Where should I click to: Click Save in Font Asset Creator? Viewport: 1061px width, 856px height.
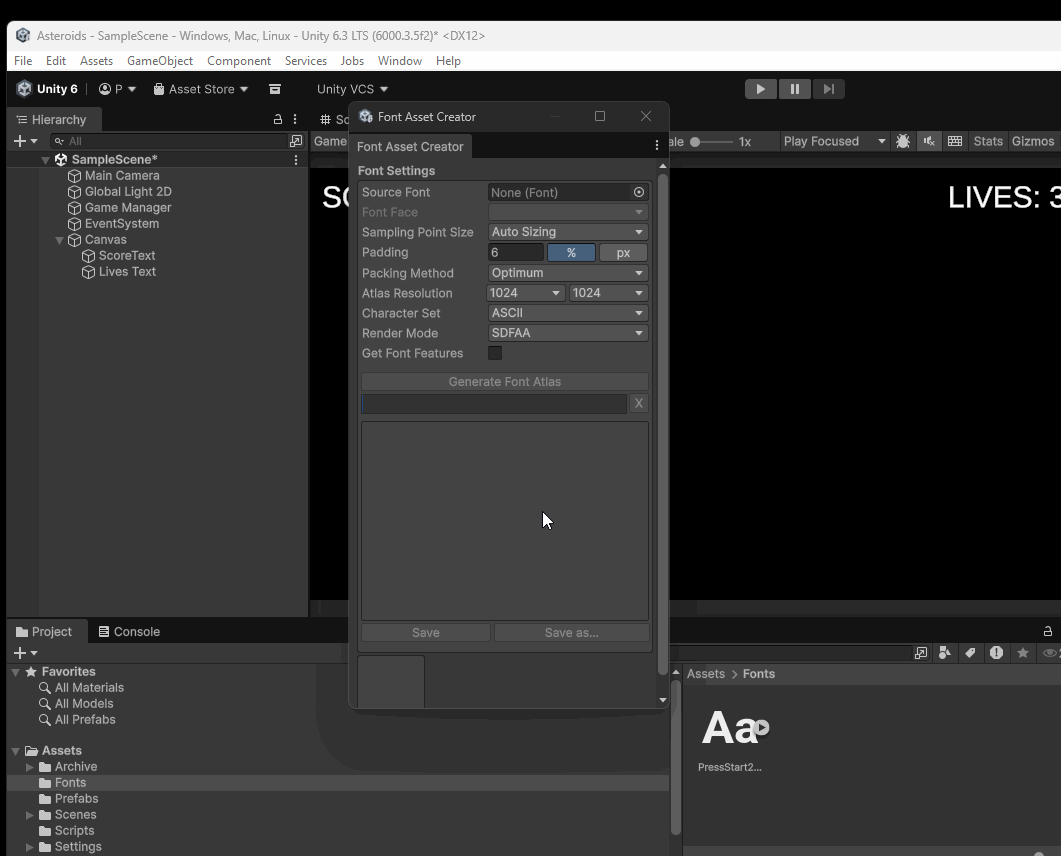point(426,633)
